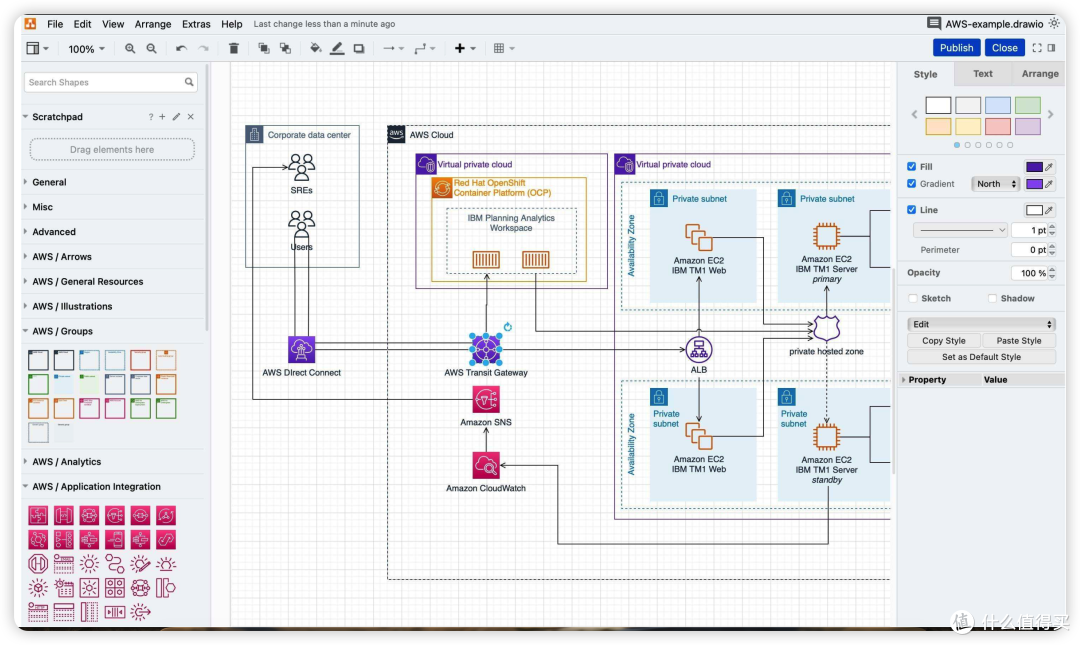Click Set as Default Style button

[x=981, y=357]
